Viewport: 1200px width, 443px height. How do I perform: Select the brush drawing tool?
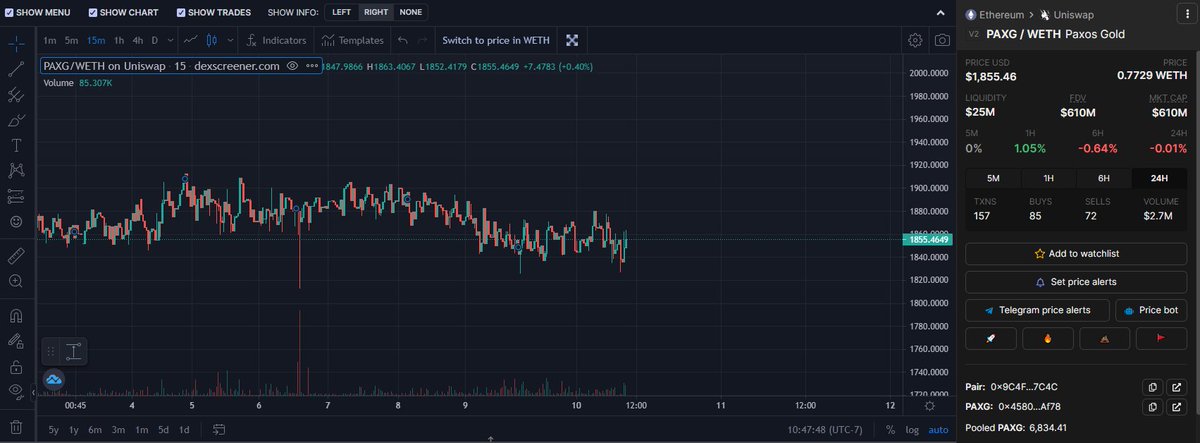tap(16, 120)
